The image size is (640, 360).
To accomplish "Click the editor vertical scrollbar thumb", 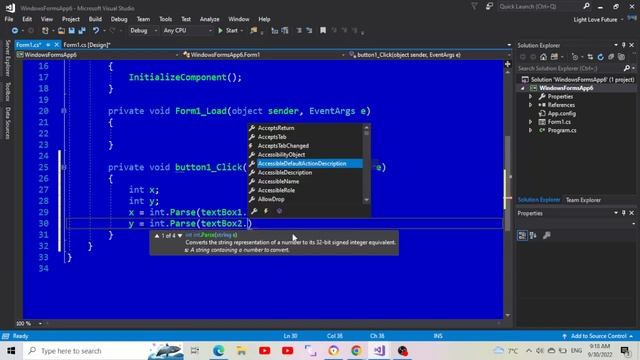I will (x=507, y=183).
